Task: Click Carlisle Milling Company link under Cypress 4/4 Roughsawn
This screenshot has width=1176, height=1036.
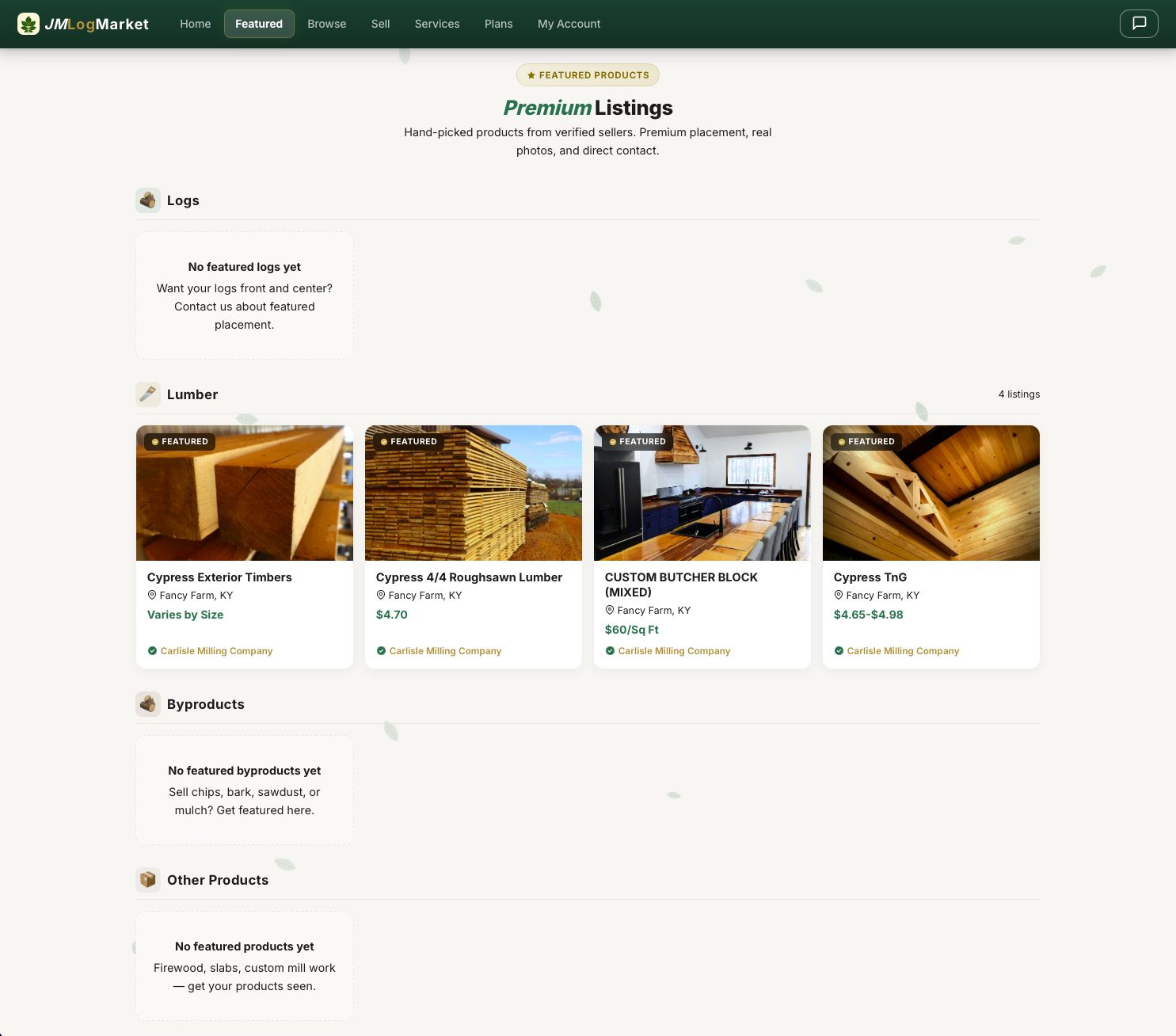Action: click(445, 650)
